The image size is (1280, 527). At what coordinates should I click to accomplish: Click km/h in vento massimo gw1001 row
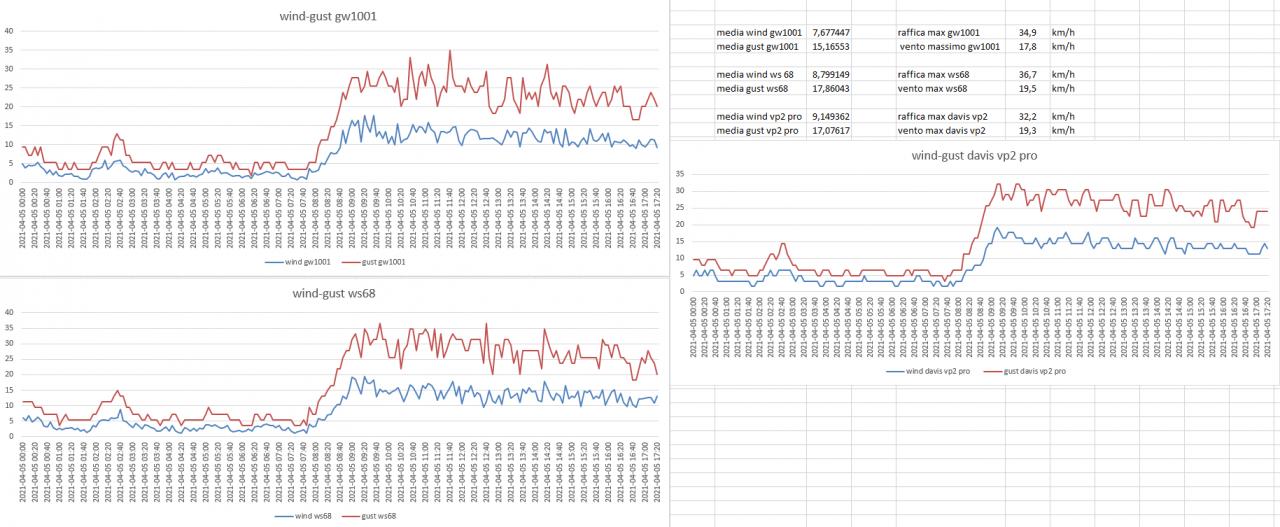(1063, 46)
